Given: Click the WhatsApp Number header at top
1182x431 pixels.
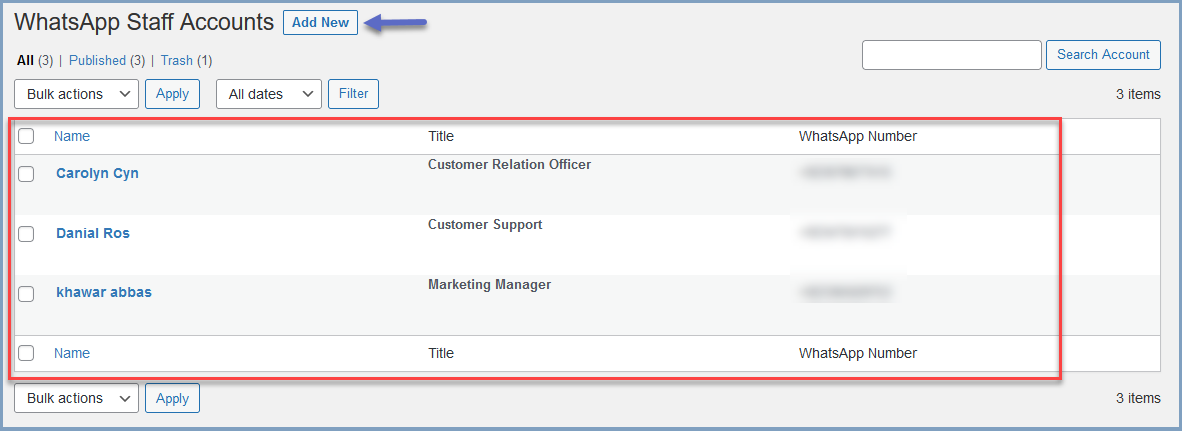Looking at the screenshot, I should (858, 136).
